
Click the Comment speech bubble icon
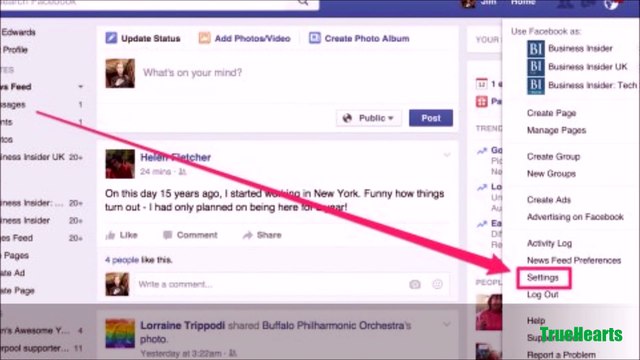click(x=167, y=235)
